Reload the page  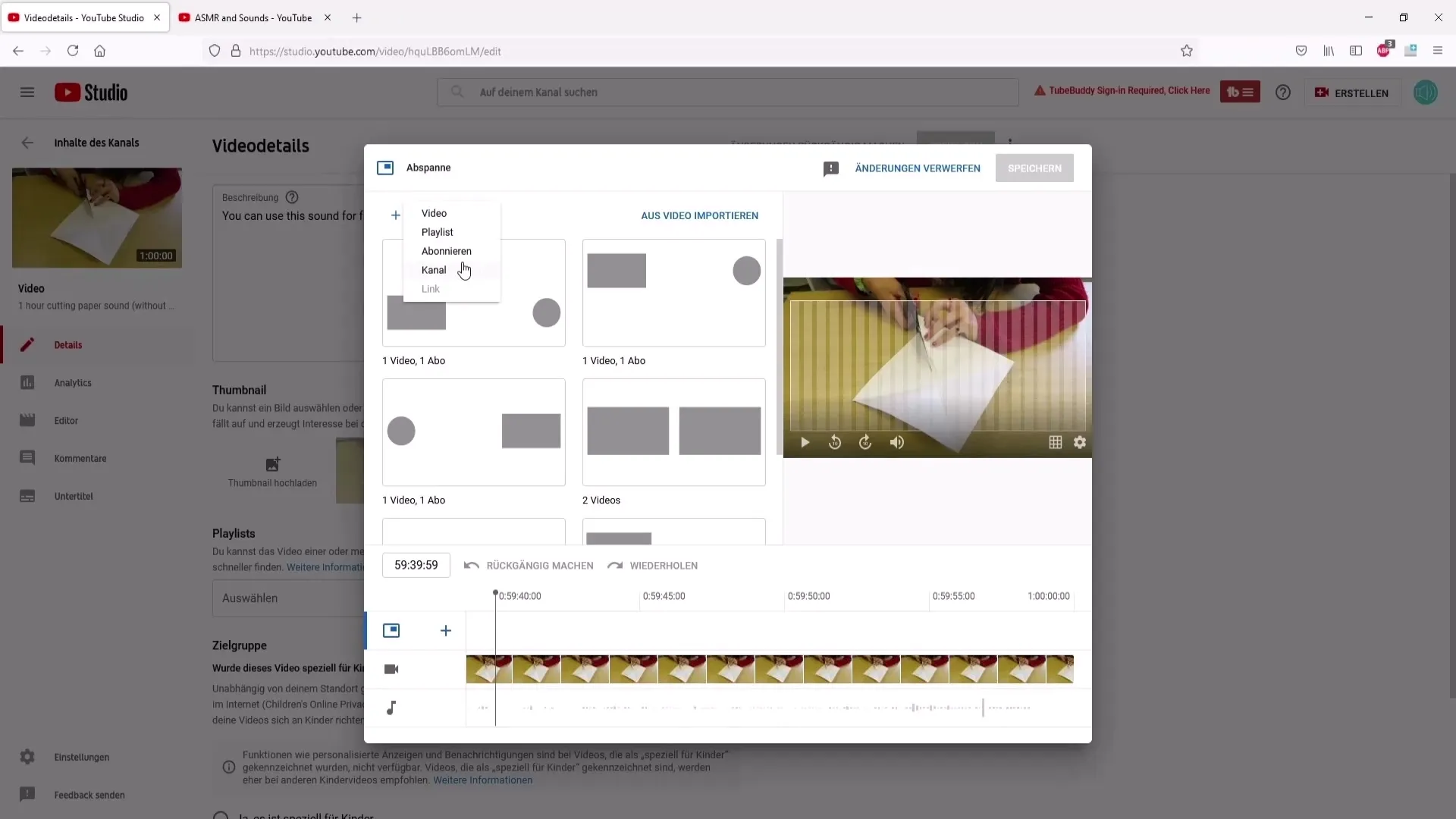[73, 51]
